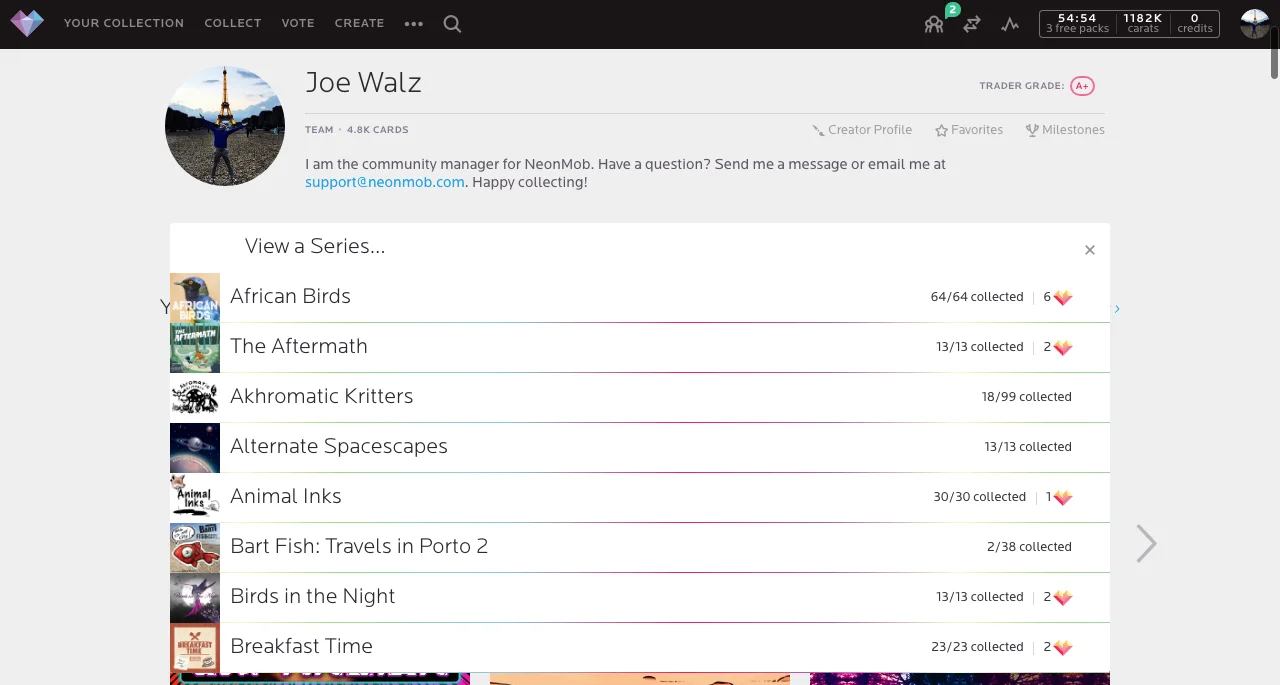Click the A+ trader grade badge

point(1082,86)
